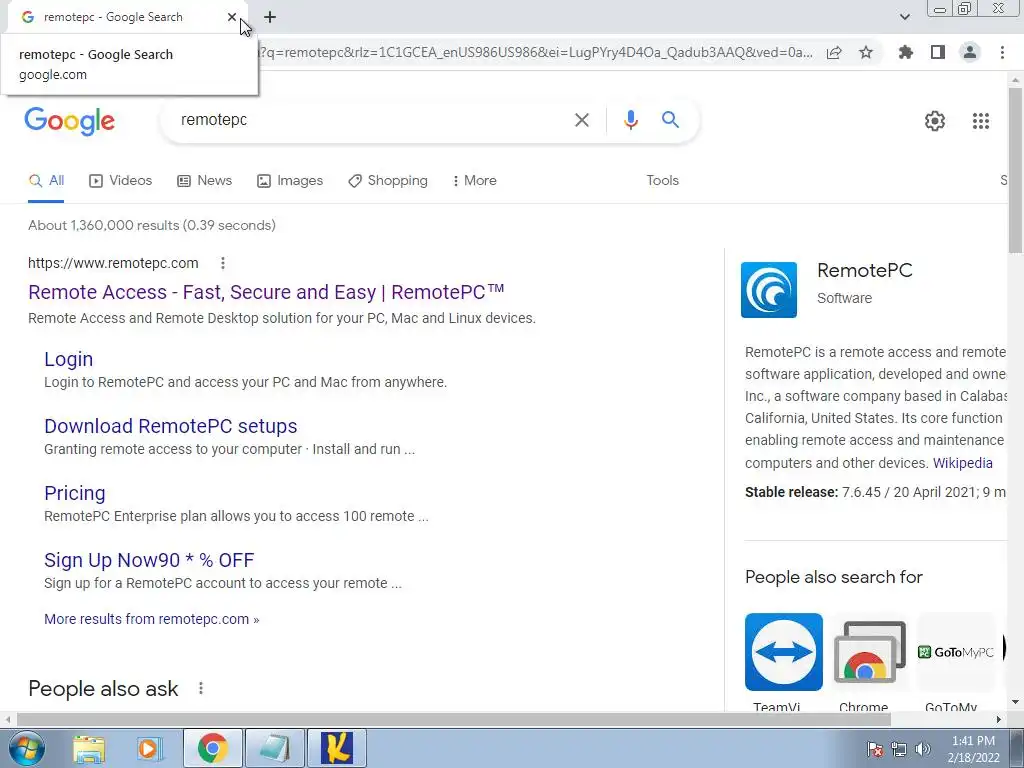This screenshot has height=768, width=1024.
Task: Click the RemotePC title in knowledge panel
Action: [x=865, y=270]
